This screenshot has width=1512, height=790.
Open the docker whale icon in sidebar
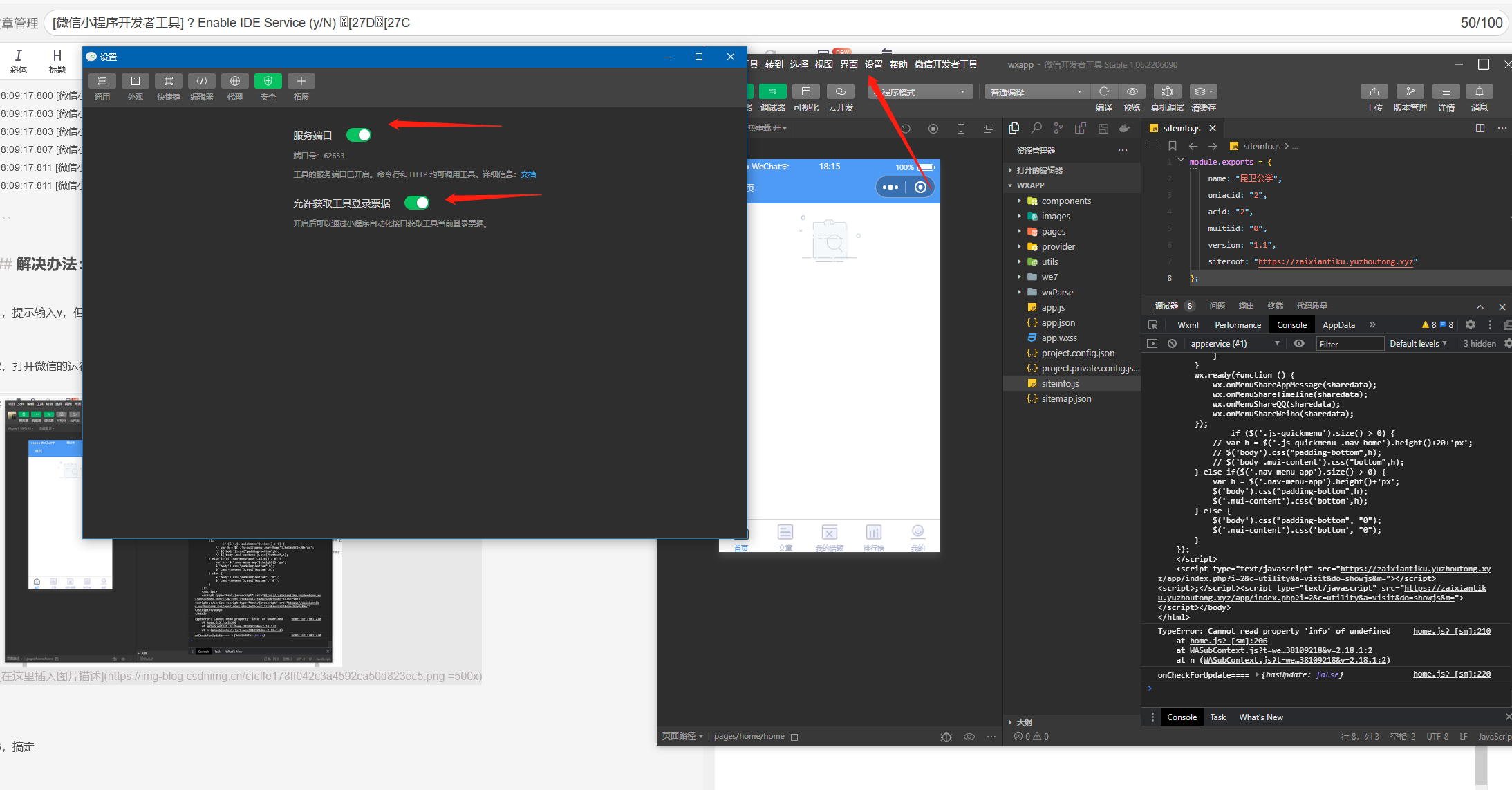(x=1125, y=128)
